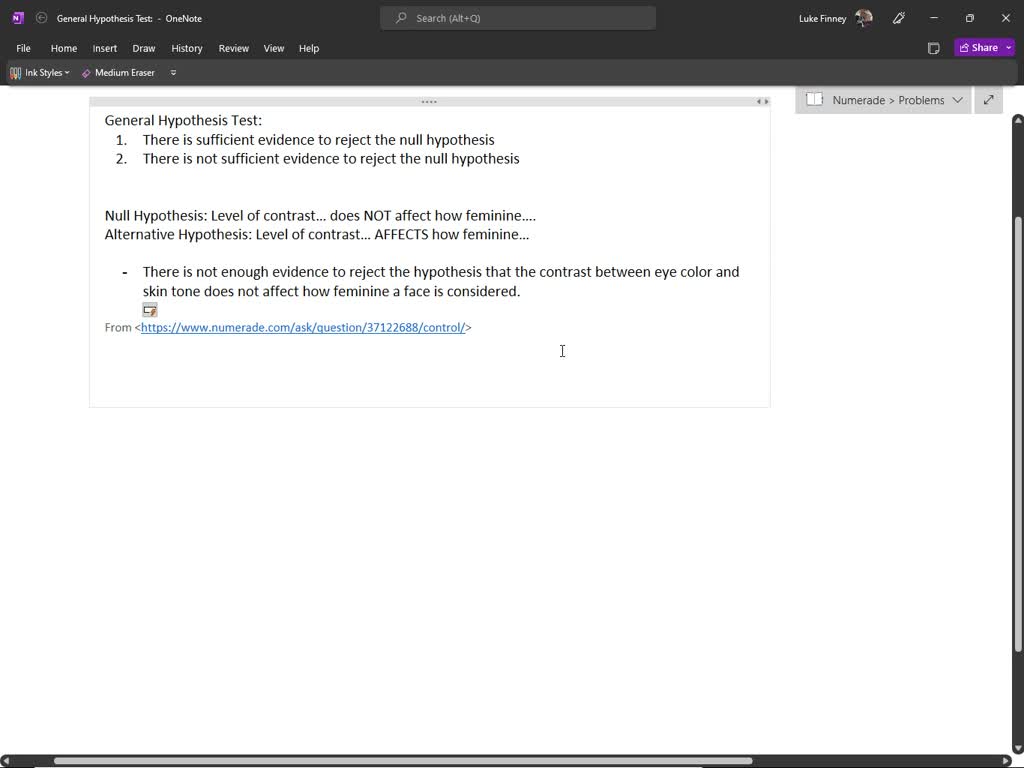The height and width of the screenshot is (768, 1024).
Task: Open the File menu
Action: [23, 48]
